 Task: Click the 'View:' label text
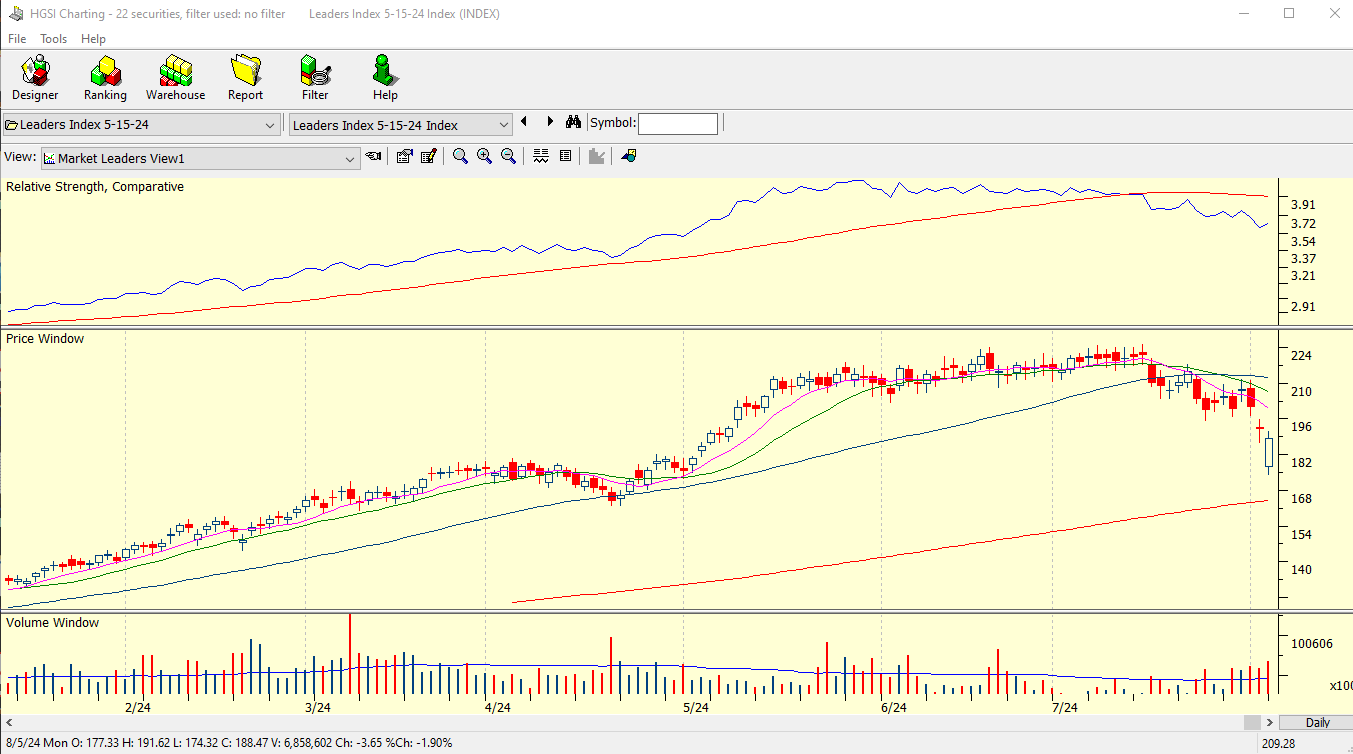[x=20, y=157]
